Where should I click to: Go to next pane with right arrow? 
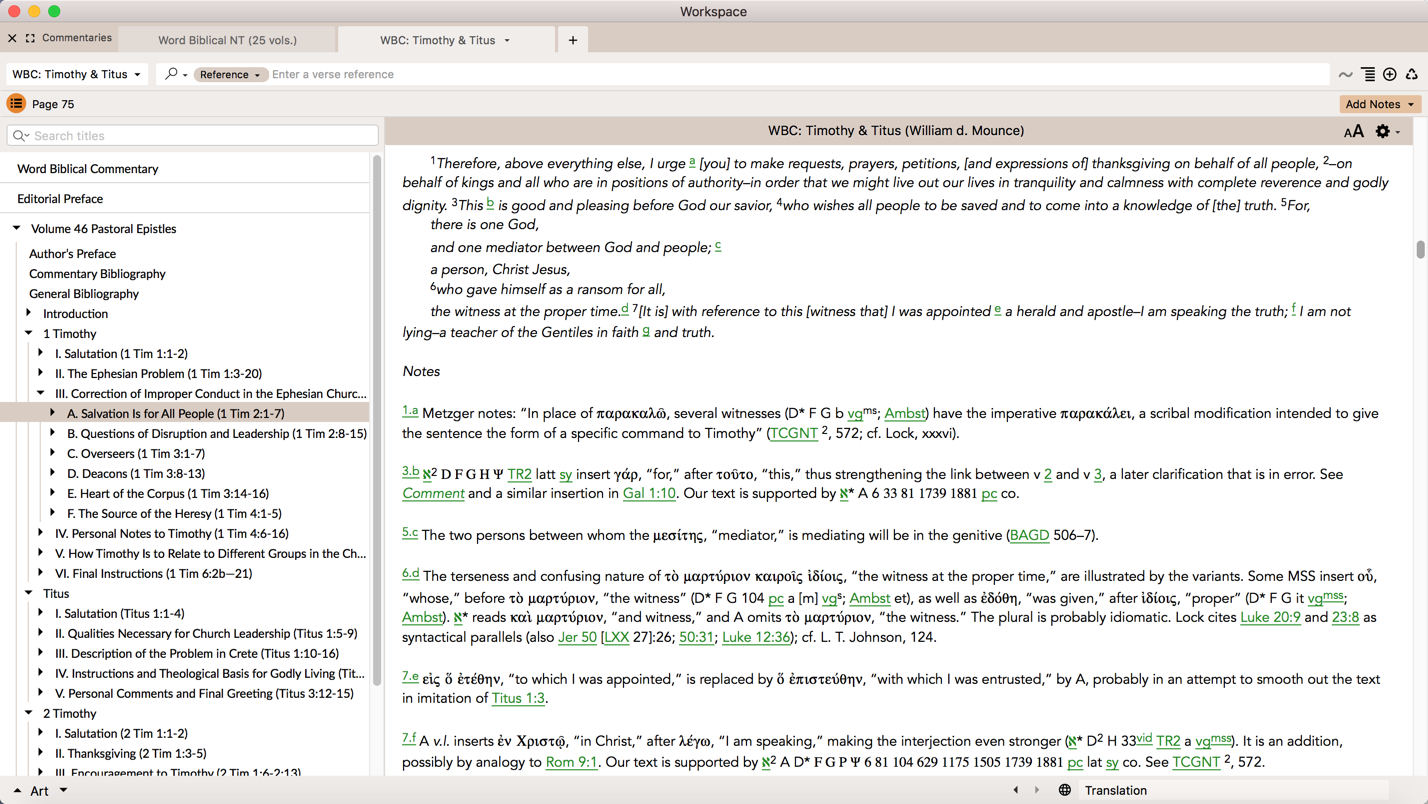pyautogui.click(x=1037, y=790)
